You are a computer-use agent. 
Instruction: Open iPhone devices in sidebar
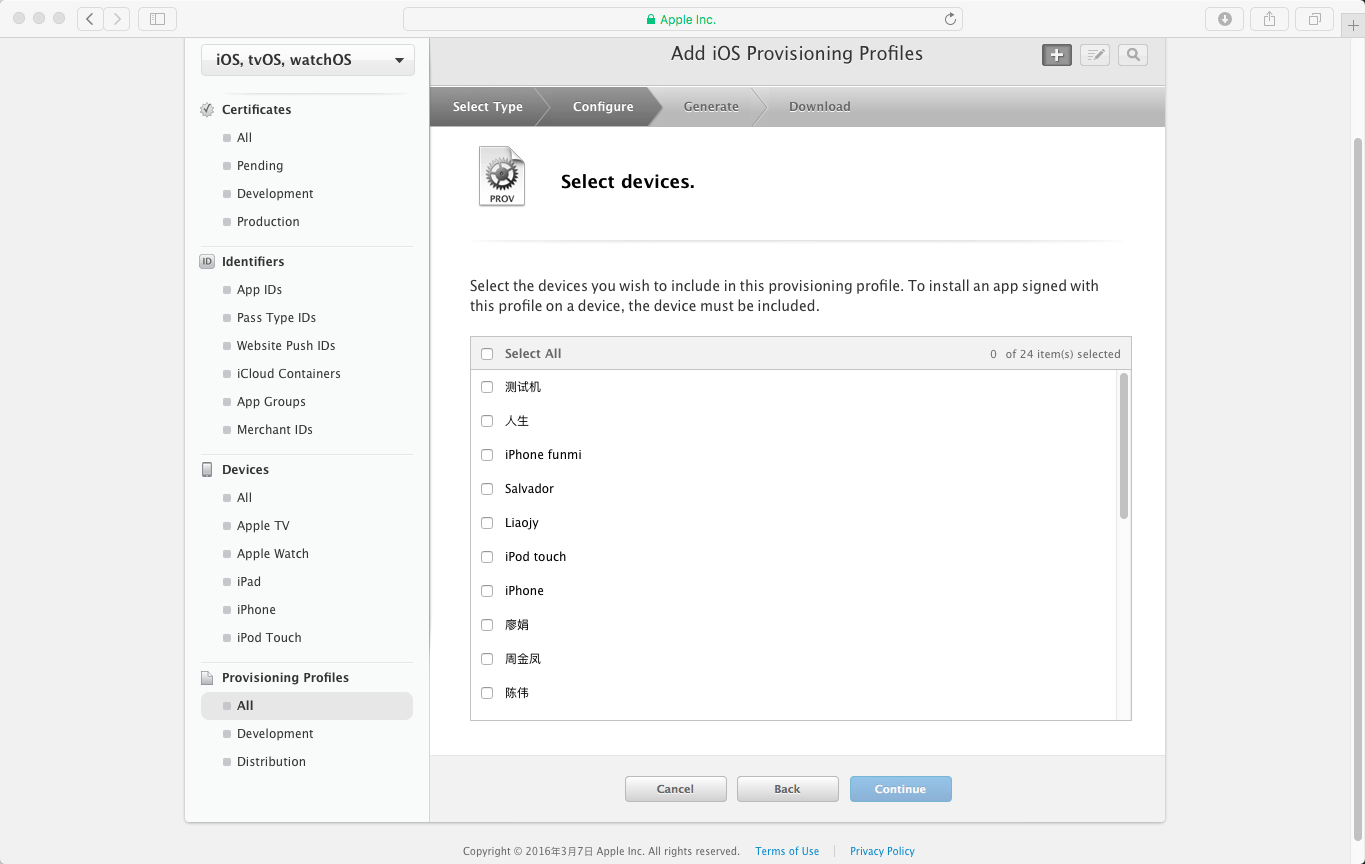256,610
